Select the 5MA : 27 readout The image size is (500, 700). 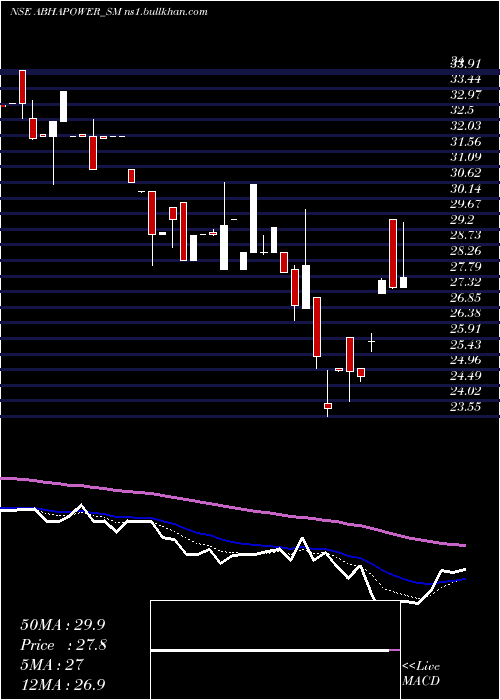coord(52,665)
